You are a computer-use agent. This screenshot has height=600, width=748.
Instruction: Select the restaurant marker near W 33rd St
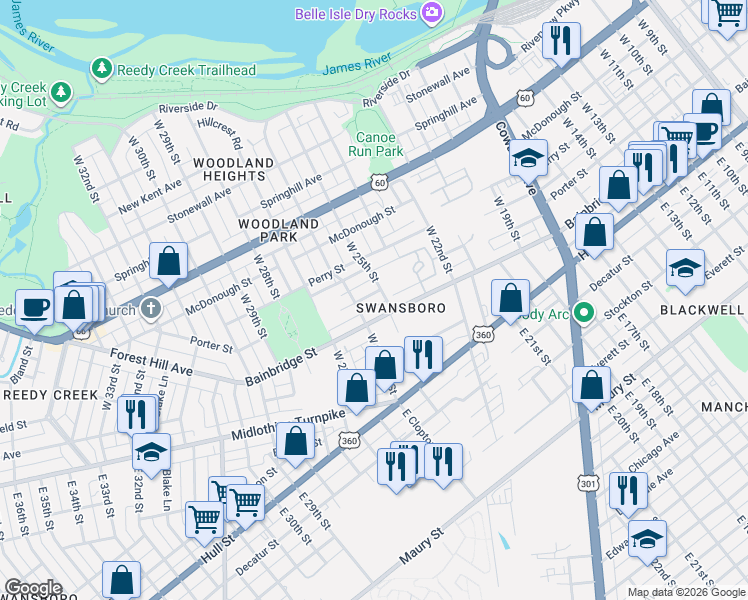tap(136, 417)
